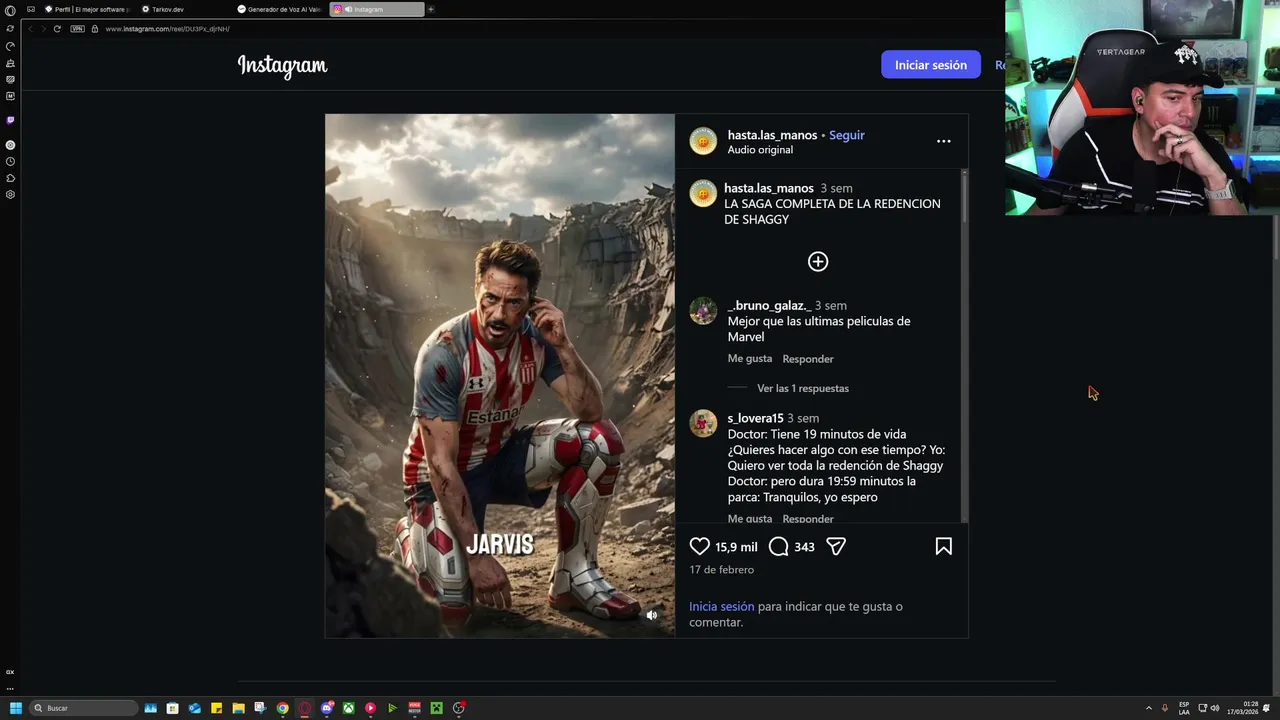This screenshot has height=720, width=1280.
Task: Switch to the Perfil El mejor software tab
Action: pos(88,9)
